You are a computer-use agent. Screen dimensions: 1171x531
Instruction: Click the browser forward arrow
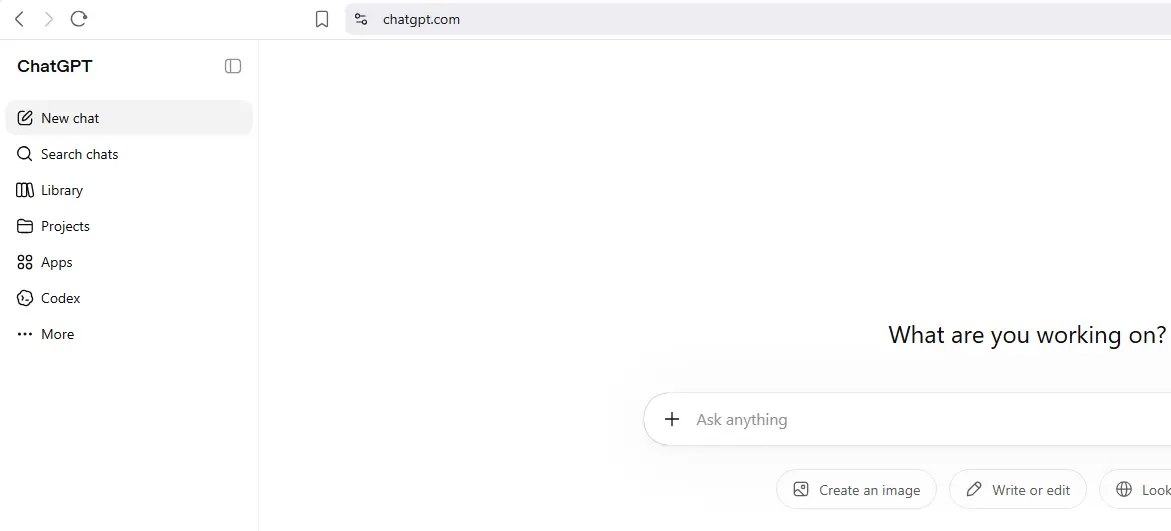coord(49,19)
